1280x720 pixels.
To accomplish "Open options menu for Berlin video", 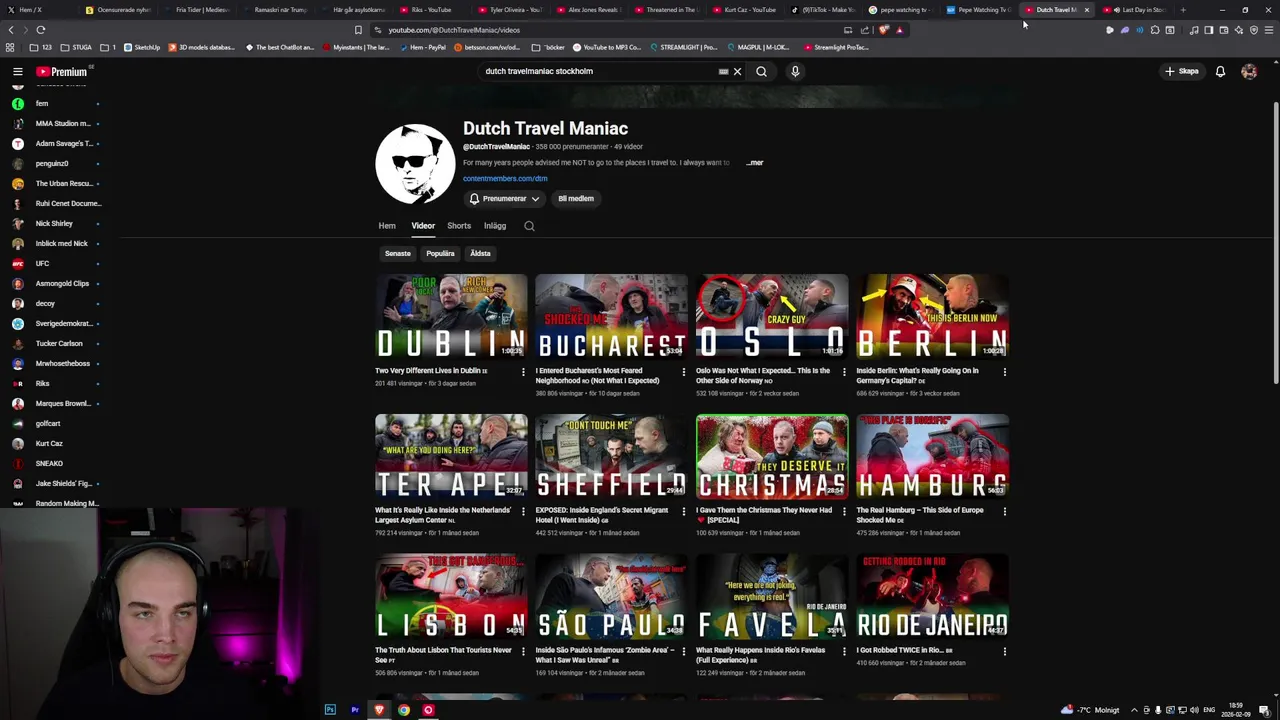I will (x=1005, y=372).
